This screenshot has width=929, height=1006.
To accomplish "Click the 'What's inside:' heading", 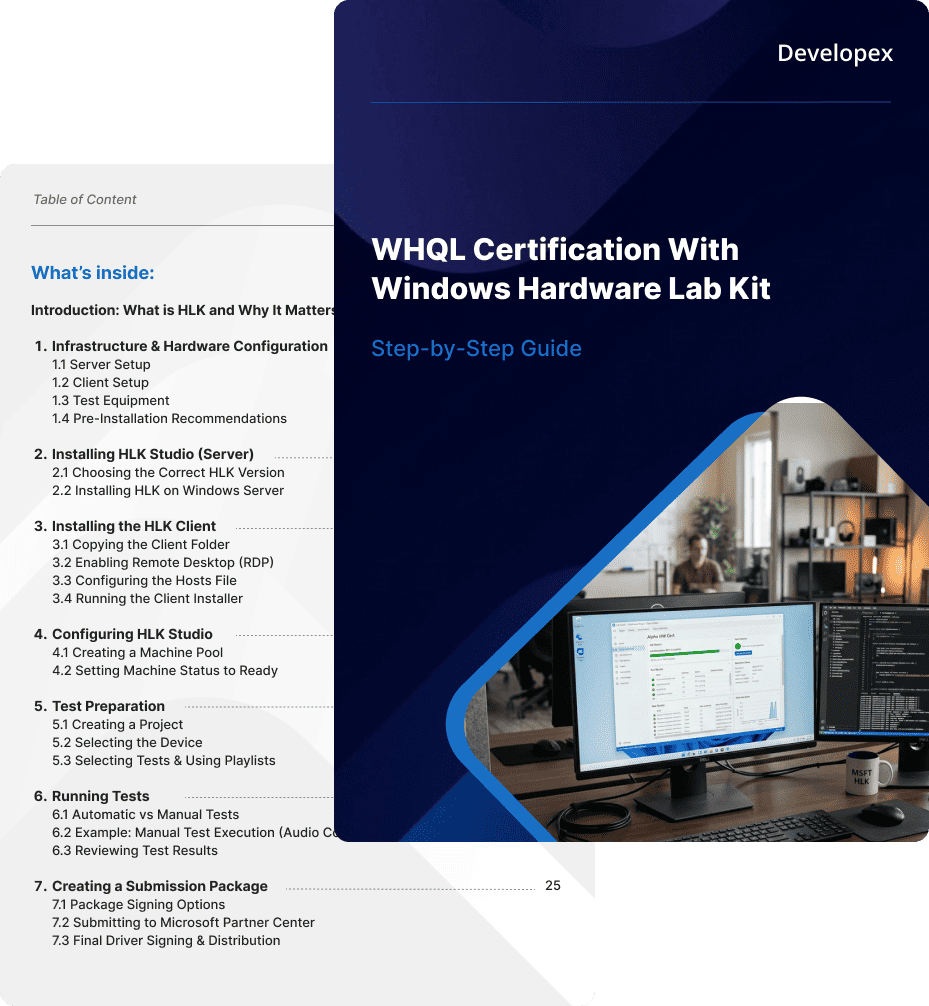I will pos(93,273).
